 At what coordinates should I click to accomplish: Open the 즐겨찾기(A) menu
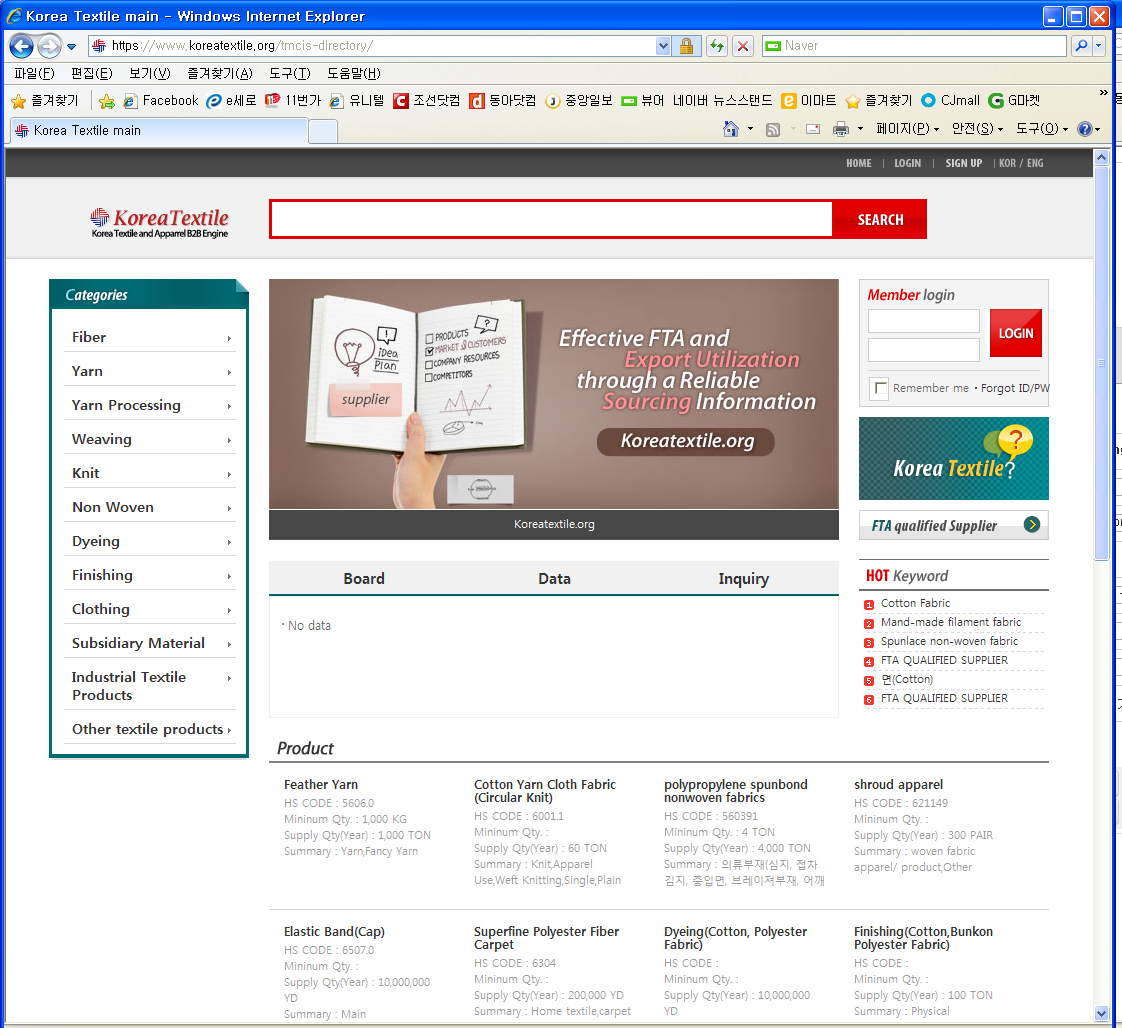click(220, 73)
